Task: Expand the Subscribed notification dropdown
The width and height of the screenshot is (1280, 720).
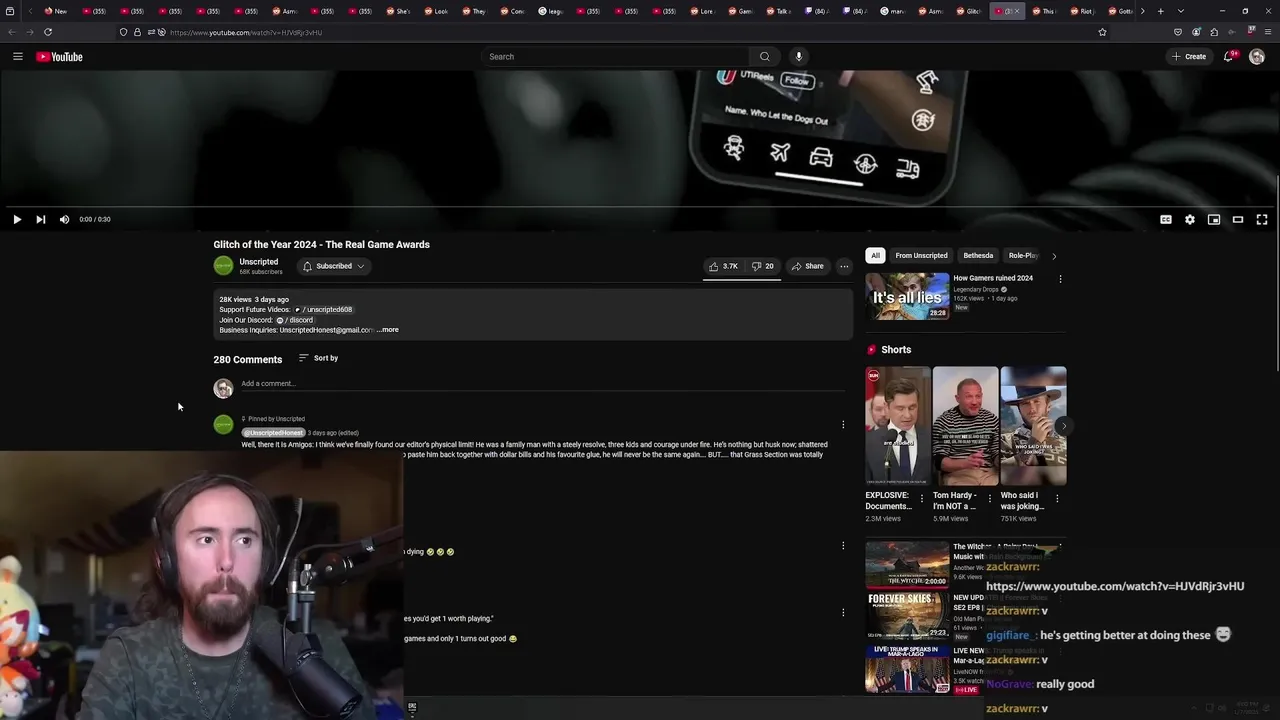Action: tap(333, 266)
